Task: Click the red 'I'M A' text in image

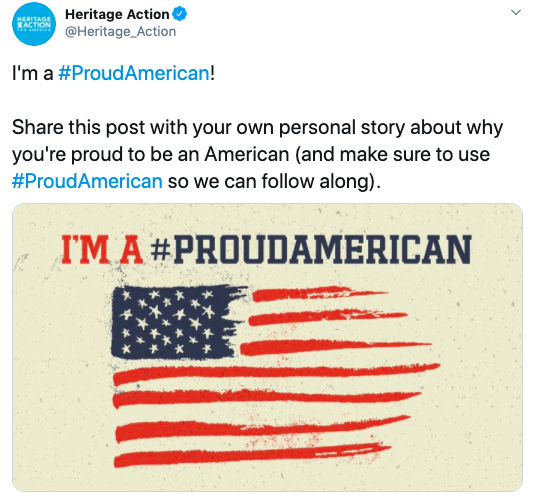Action: [x=101, y=250]
